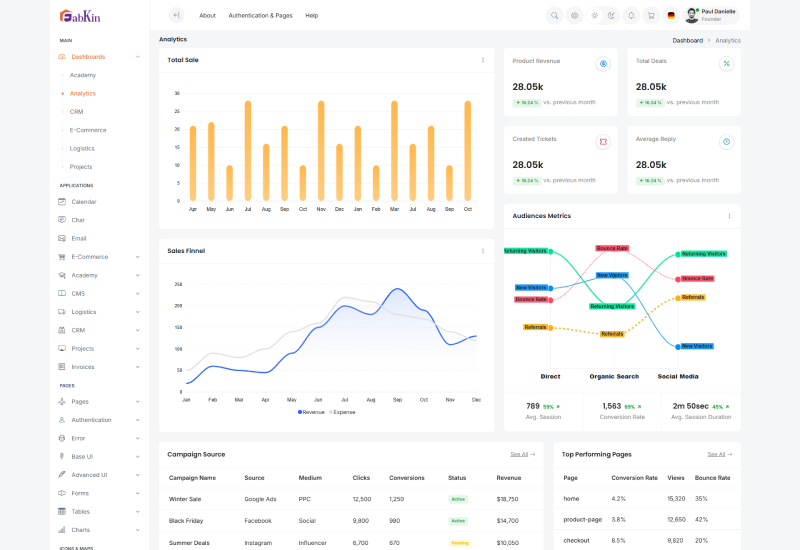Click the search icon in header
800x550 pixels.
pyautogui.click(x=554, y=15)
